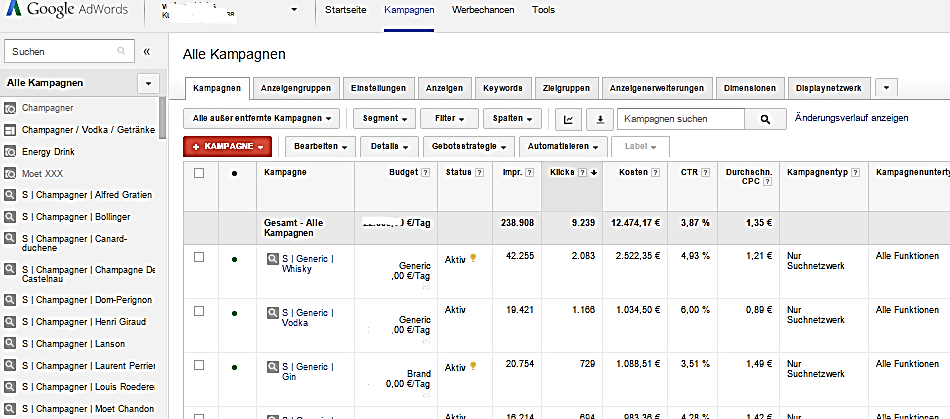Toggle the chart graph icon button
Image resolution: width=950 pixels, height=419 pixels.
pos(568,119)
